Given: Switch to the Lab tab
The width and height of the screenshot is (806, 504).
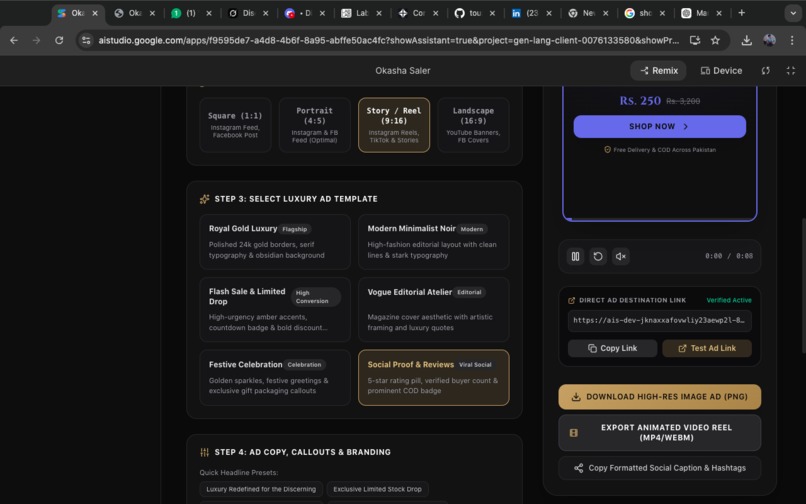Looking at the screenshot, I should pos(361,13).
